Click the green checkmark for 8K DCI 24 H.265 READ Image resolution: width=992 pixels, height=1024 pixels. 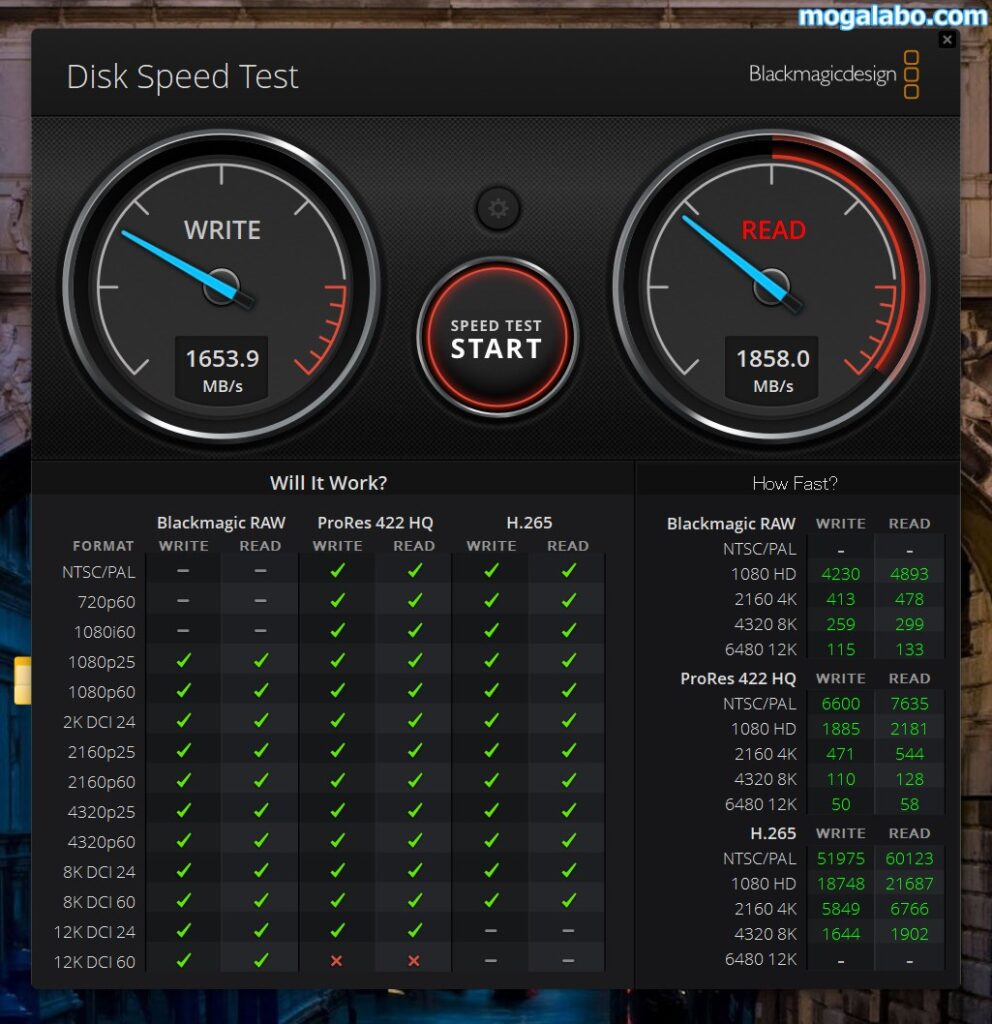point(568,871)
